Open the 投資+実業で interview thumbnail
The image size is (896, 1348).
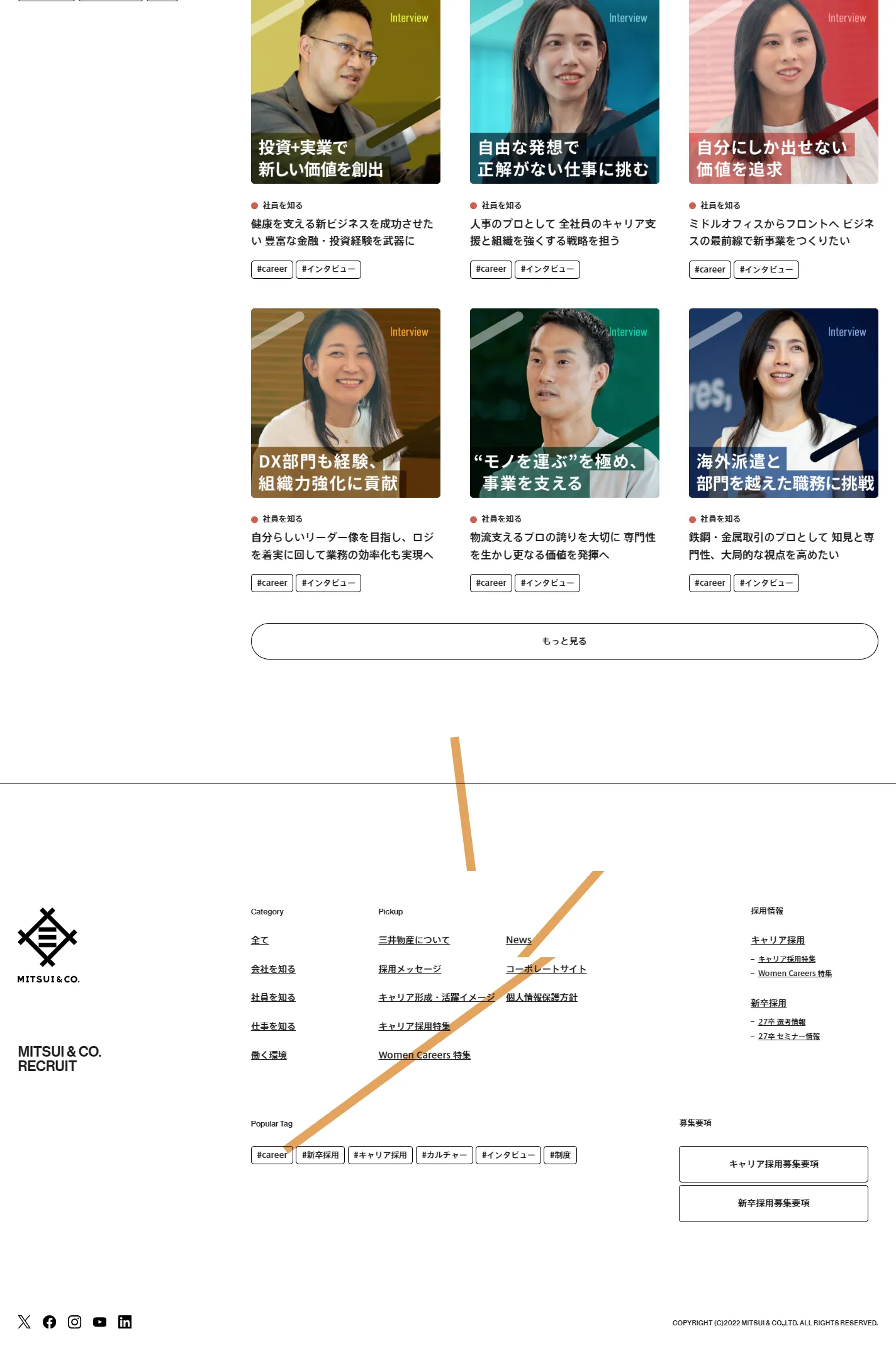345,92
